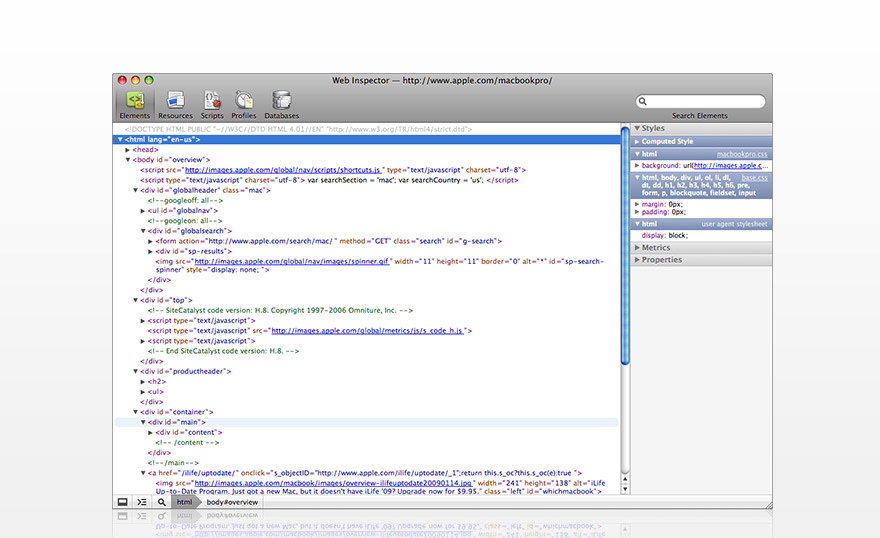Collapse the div id="productheader" node

click(135, 371)
